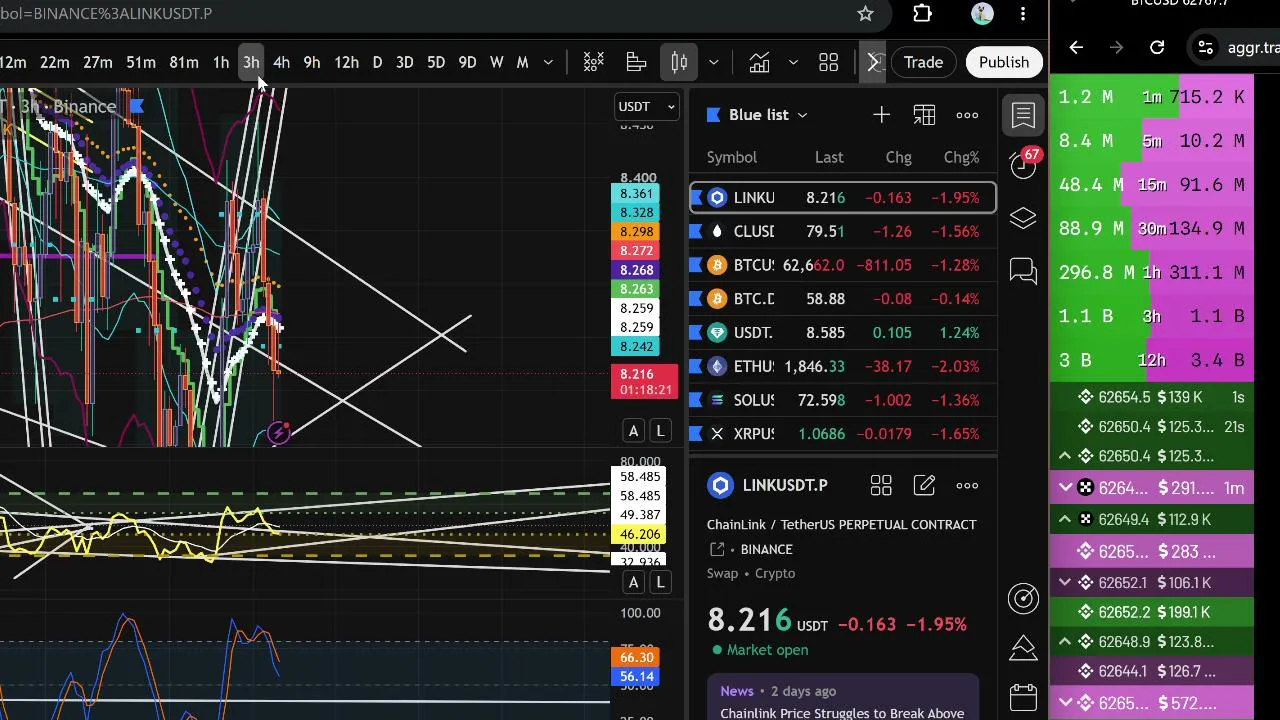
Task: Open the browser extensions puzzle icon
Action: [922, 14]
